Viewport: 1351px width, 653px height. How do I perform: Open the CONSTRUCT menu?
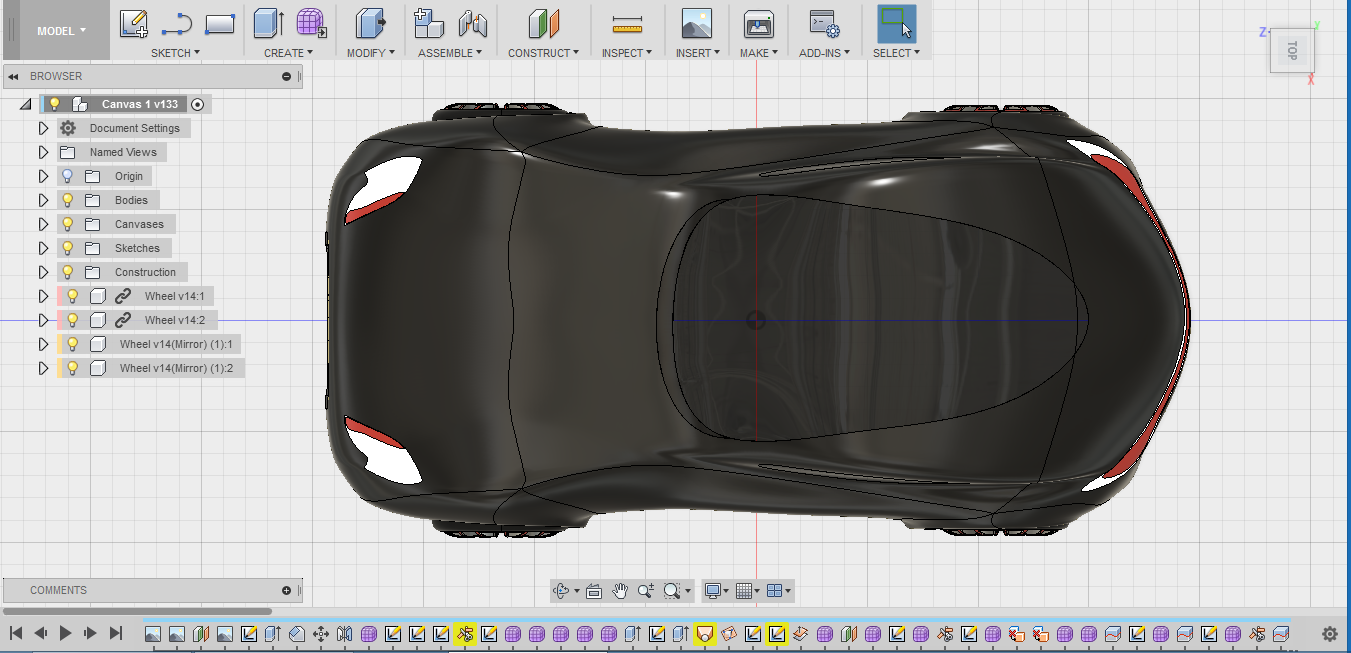tap(543, 53)
